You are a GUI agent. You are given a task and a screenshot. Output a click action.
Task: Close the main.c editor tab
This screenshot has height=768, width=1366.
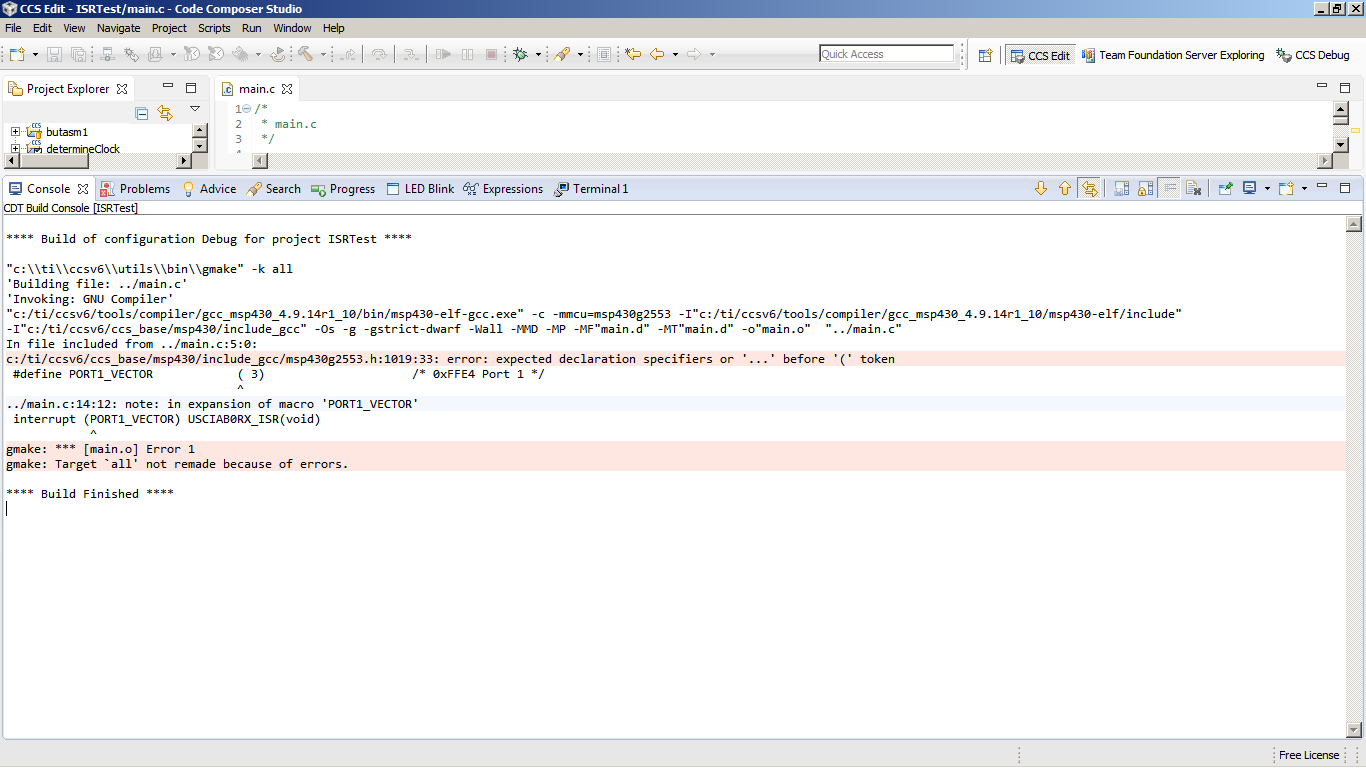(287, 89)
